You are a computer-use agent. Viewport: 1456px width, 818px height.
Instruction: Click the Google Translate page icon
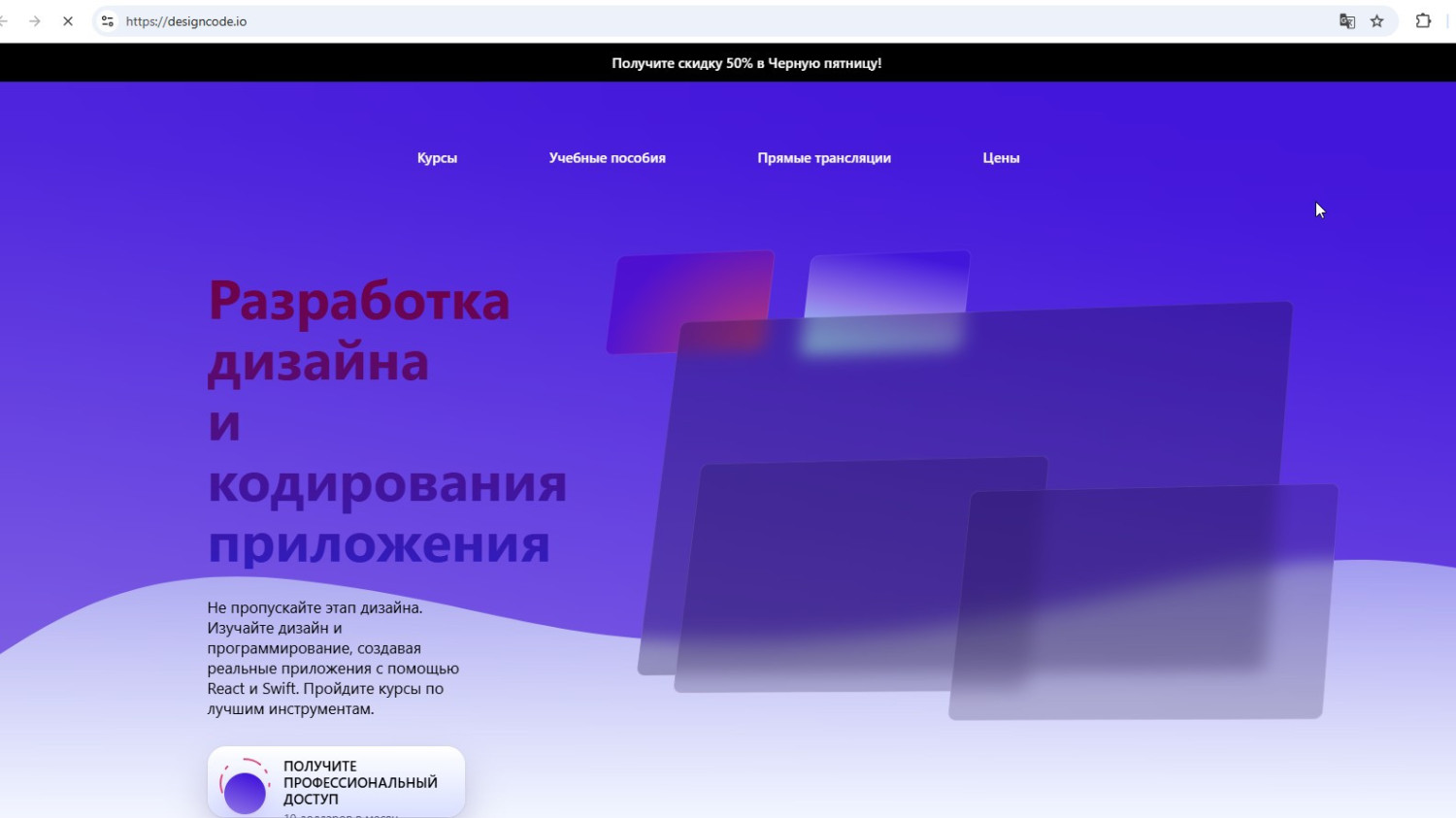coord(1347,21)
